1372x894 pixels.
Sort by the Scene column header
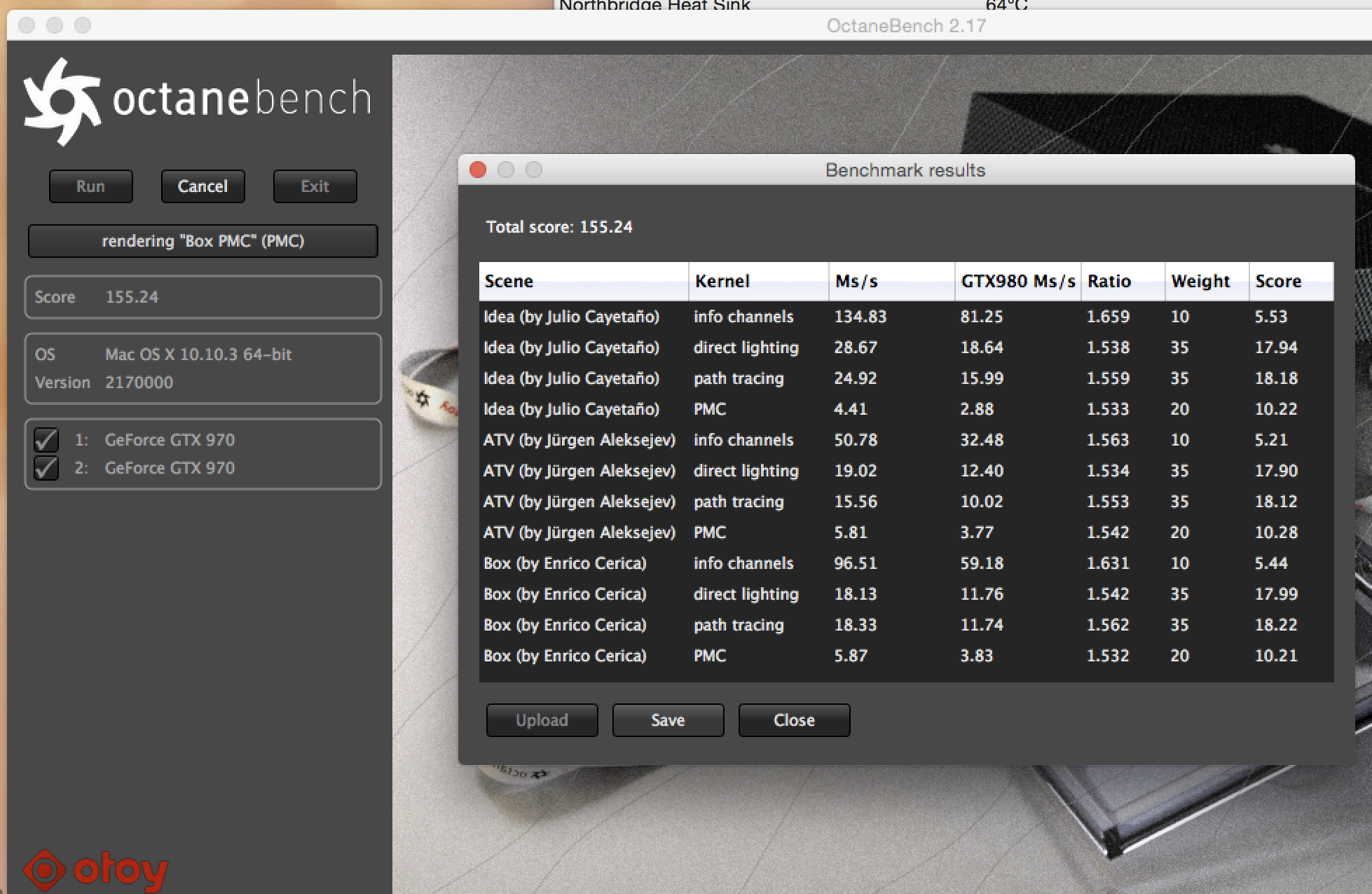584,282
